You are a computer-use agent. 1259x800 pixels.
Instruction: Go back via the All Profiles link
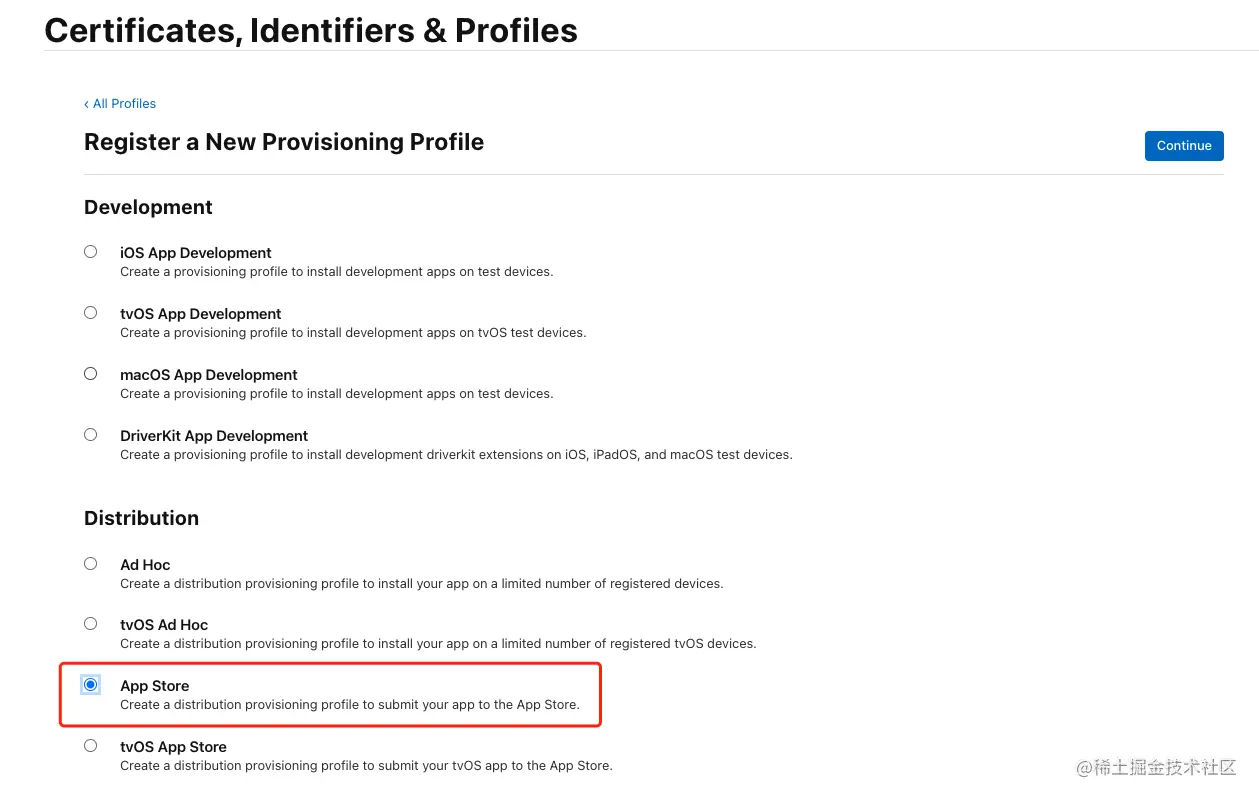[120, 104]
